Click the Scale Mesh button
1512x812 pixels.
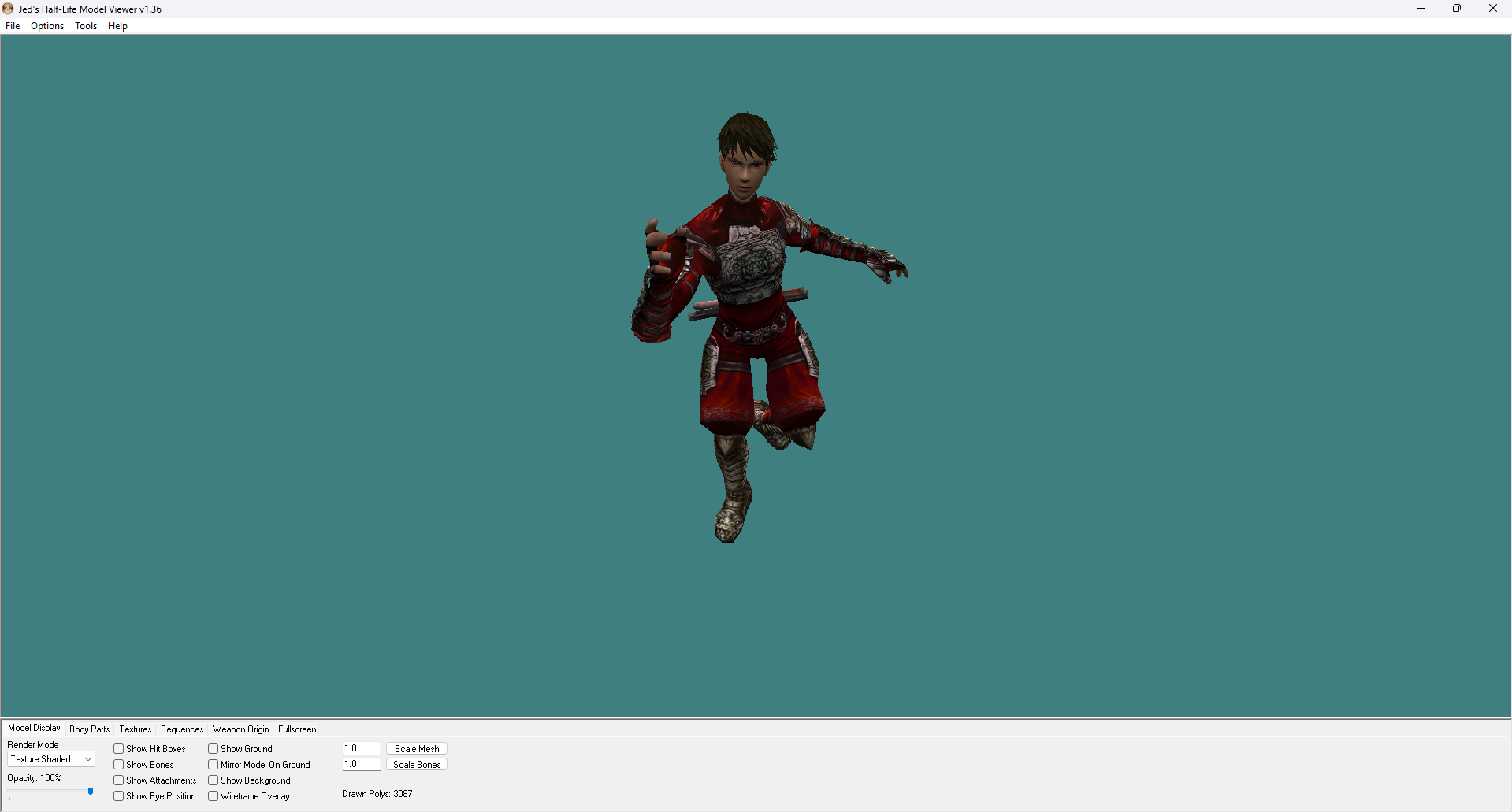(x=417, y=749)
